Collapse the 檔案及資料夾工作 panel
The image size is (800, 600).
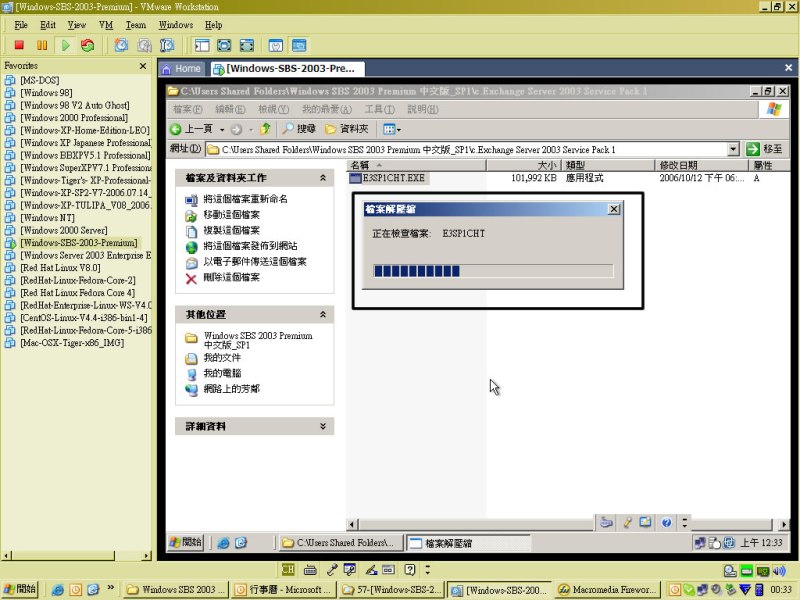pyautogui.click(x=322, y=178)
